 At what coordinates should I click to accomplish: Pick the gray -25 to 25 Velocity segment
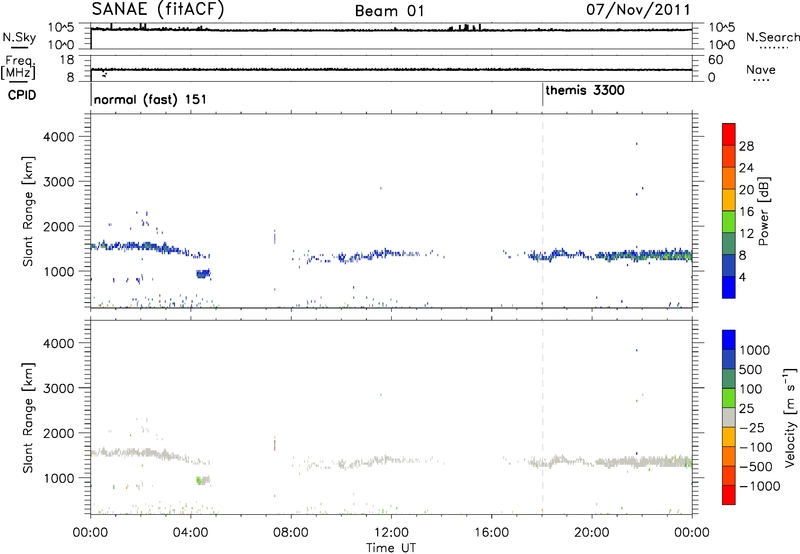[729, 418]
